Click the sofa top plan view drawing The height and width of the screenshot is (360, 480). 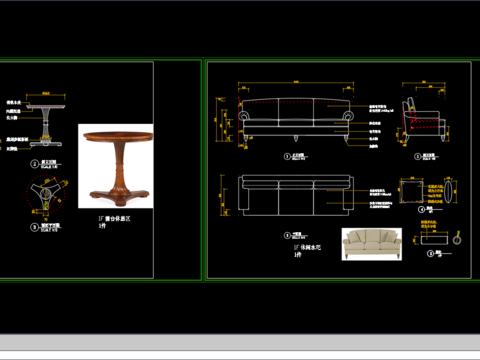pyautogui.click(x=296, y=195)
